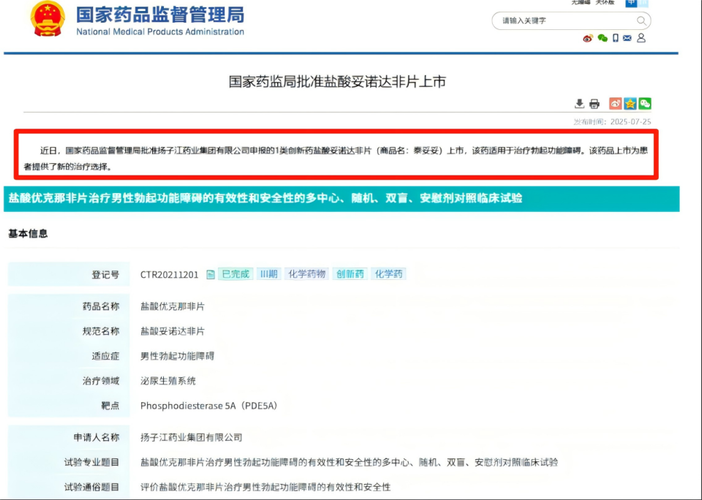Click the standard name value 盐酸妥诺达非片

pos(172,331)
